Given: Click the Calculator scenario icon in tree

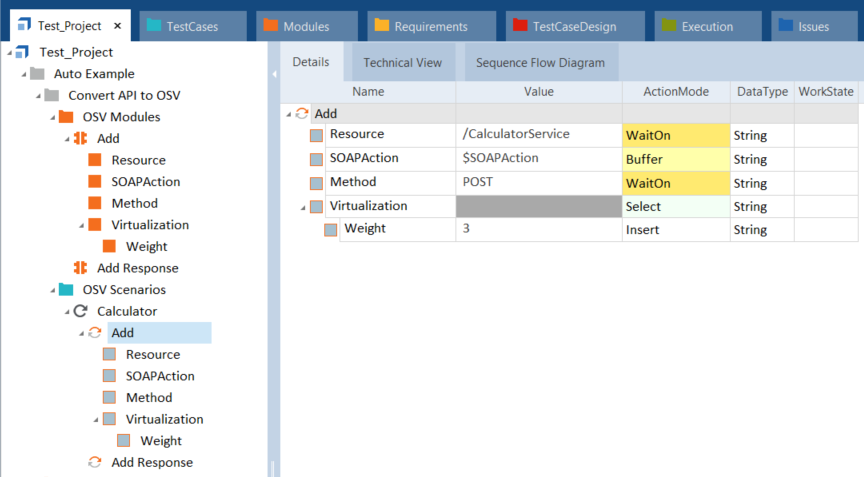Looking at the screenshot, I should (x=81, y=311).
